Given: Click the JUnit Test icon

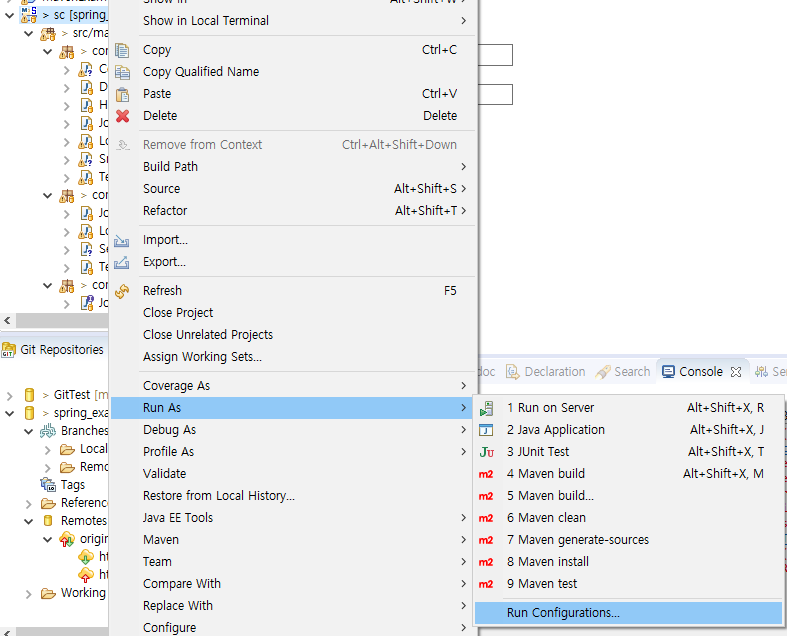Looking at the screenshot, I should coord(486,452).
